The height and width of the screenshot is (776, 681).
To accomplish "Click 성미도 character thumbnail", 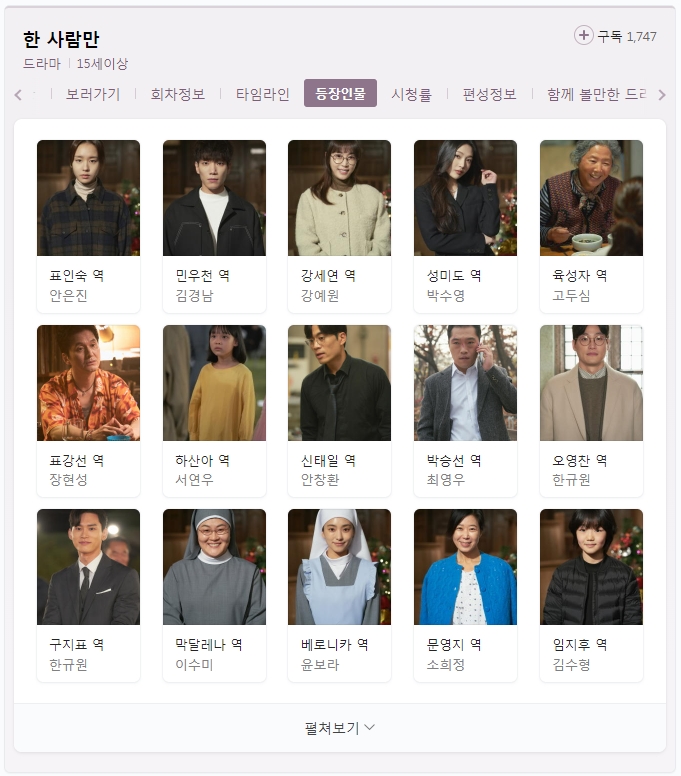I will pyautogui.click(x=465, y=198).
